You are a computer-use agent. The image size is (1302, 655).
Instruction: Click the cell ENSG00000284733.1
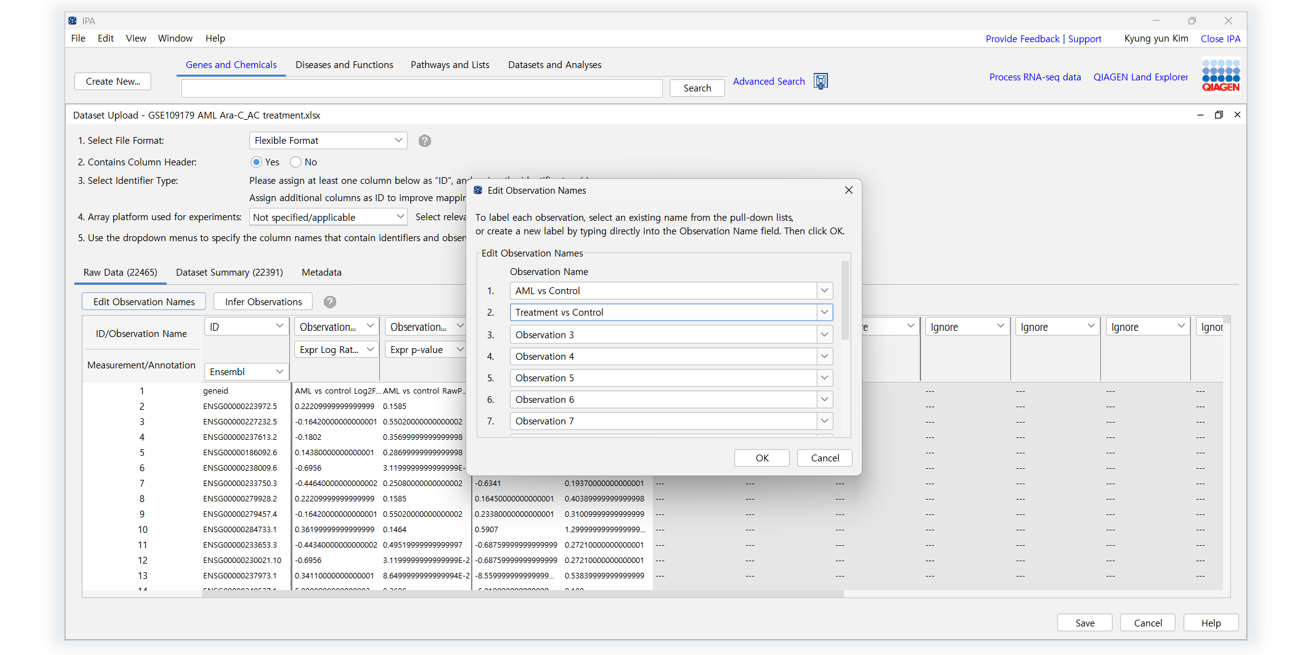pos(240,530)
